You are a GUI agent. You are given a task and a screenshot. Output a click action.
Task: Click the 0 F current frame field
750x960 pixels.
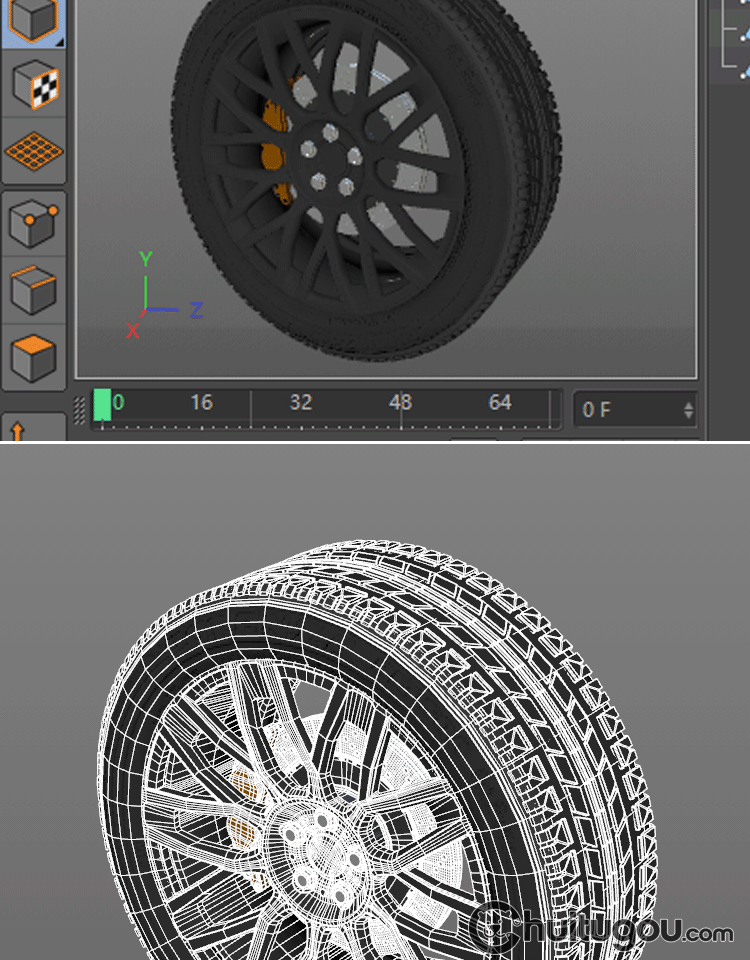(636, 410)
